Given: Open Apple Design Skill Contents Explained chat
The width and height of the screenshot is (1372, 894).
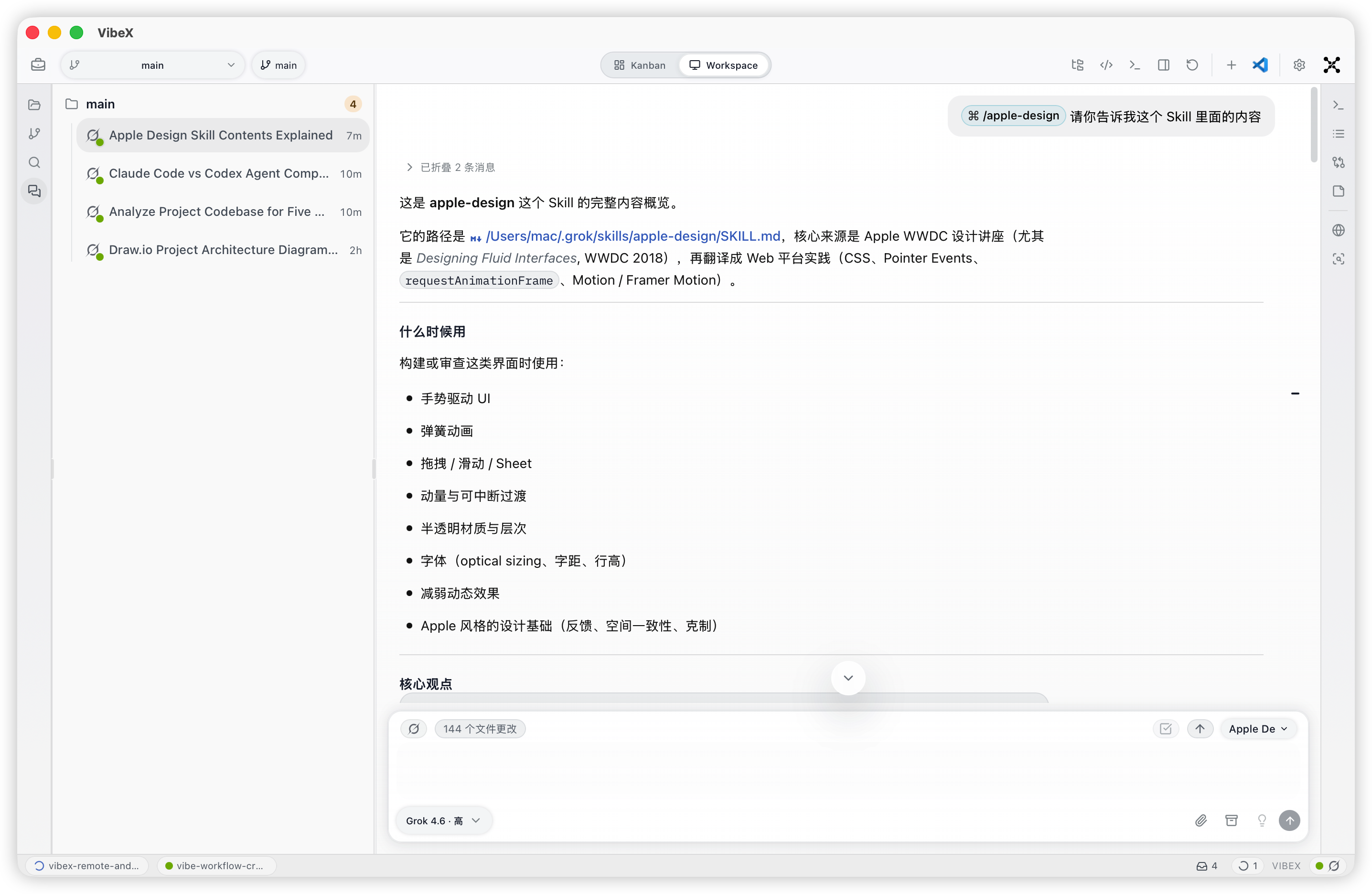Looking at the screenshot, I should pyautogui.click(x=223, y=135).
